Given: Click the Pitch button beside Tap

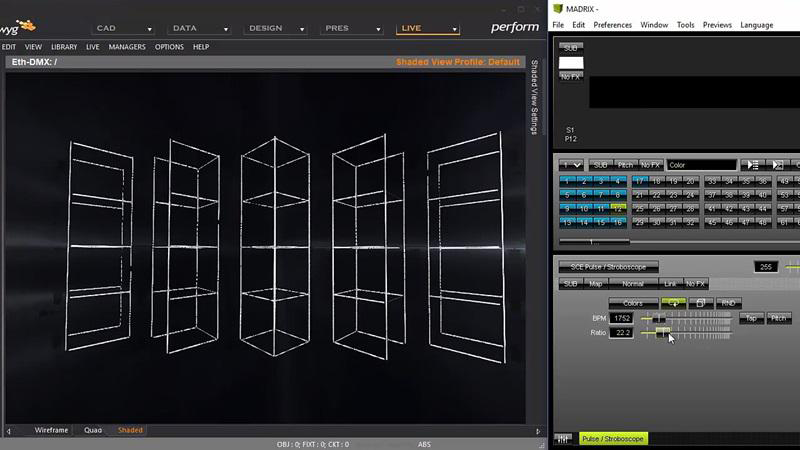Looking at the screenshot, I should pos(779,318).
